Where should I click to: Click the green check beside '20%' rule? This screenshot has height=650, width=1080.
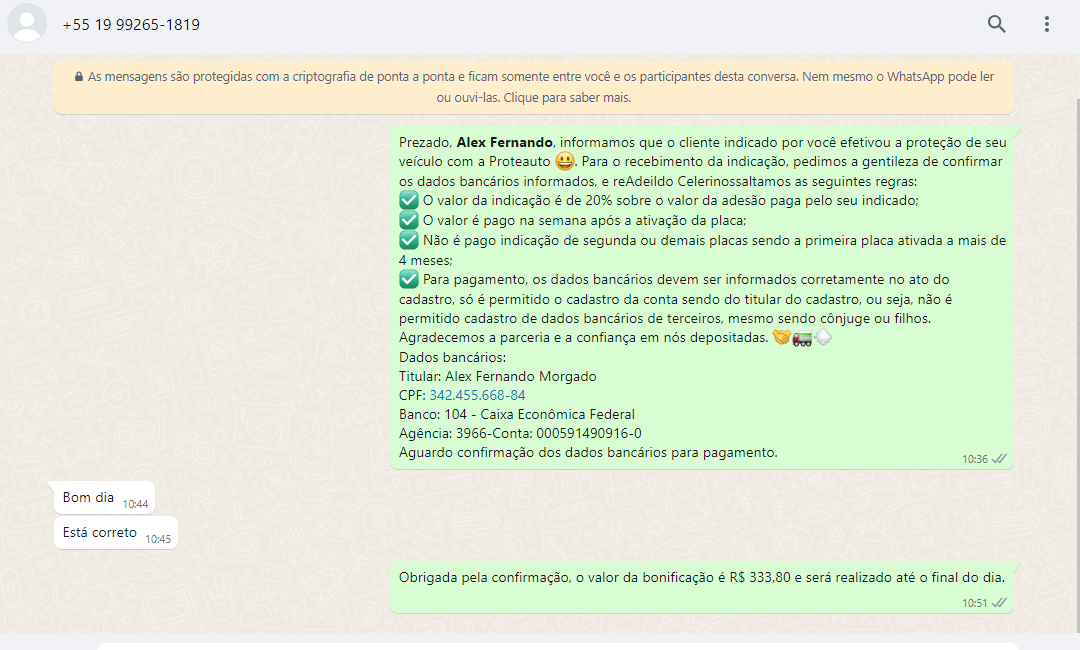408,200
